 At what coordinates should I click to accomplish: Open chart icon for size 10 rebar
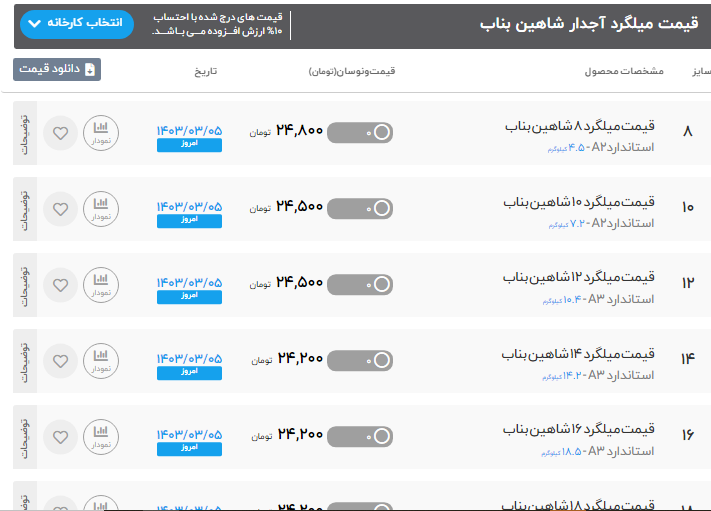pos(100,209)
